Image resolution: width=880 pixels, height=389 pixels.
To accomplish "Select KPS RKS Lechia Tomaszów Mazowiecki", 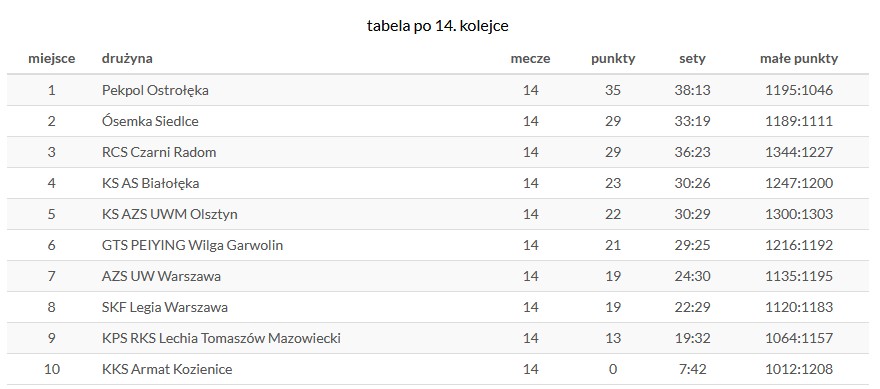I will coord(221,338).
